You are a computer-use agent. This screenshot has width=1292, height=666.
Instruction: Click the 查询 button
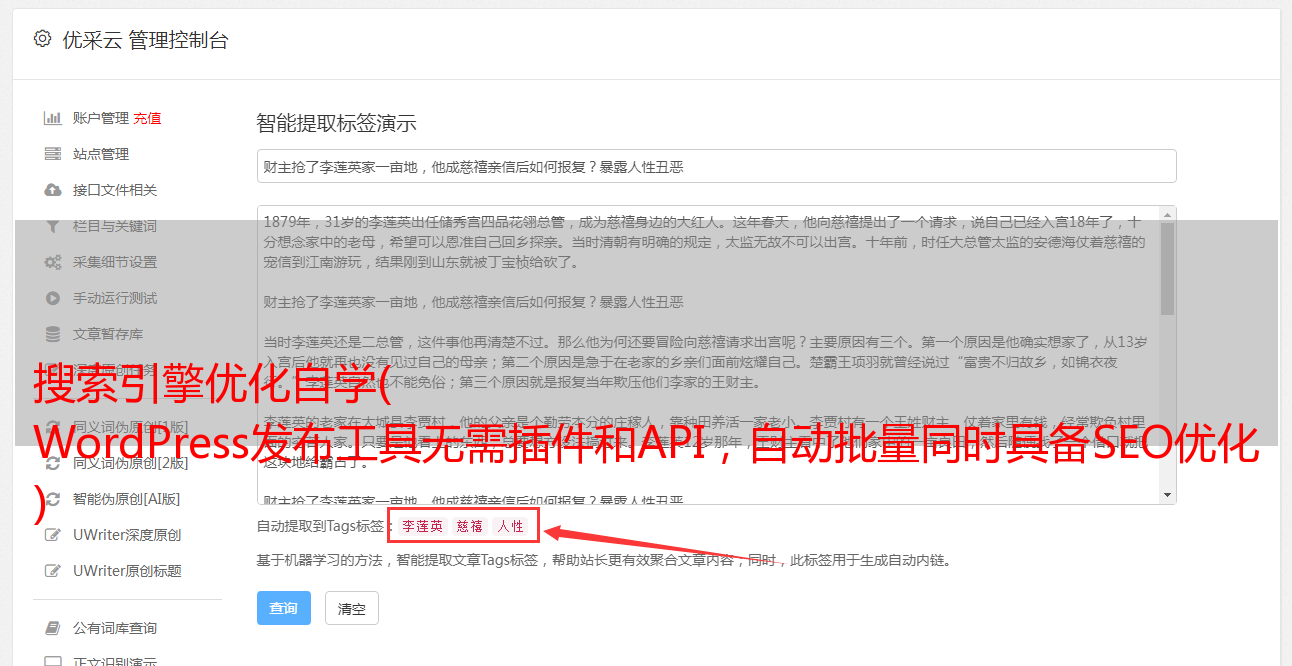pos(284,608)
